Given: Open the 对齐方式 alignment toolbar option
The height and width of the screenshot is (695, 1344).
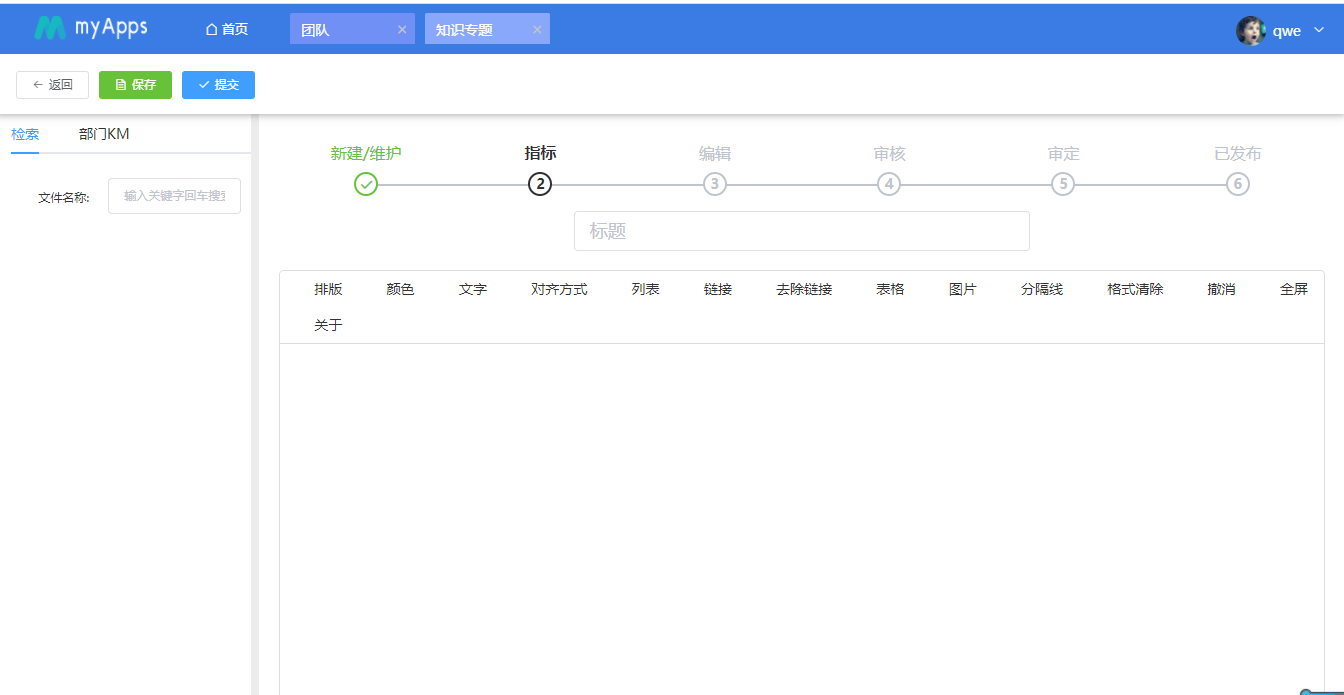Looking at the screenshot, I should pyautogui.click(x=559, y=289).
